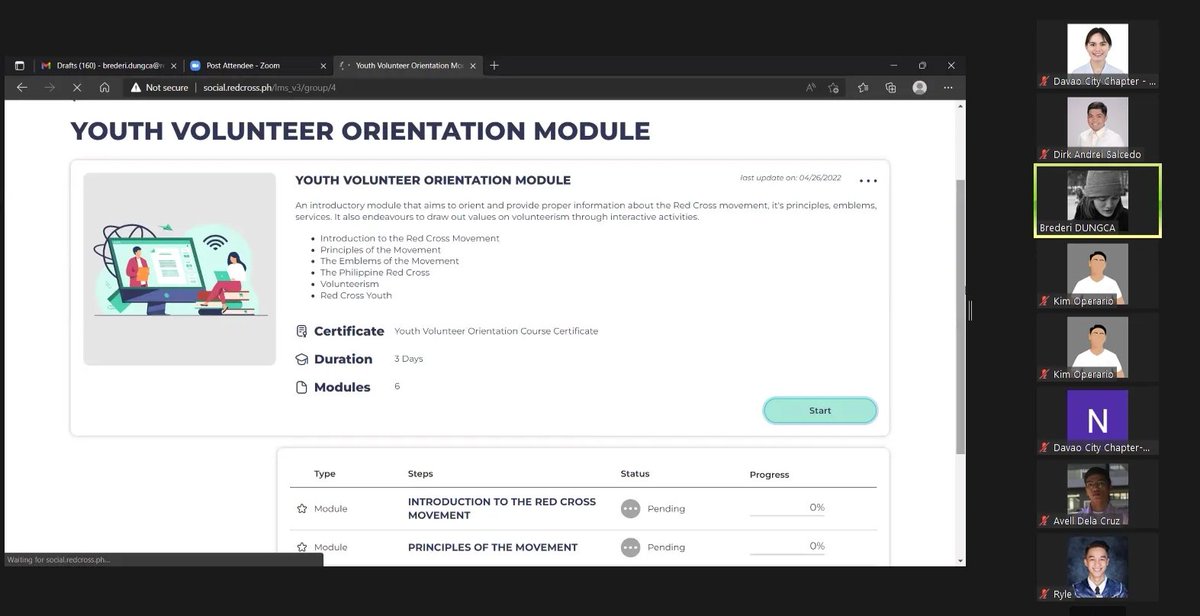This screenshot has width=1200, height=616.
Task: Select Avell Dela Cruz's video tile
Action: (x=1098, y=495)
